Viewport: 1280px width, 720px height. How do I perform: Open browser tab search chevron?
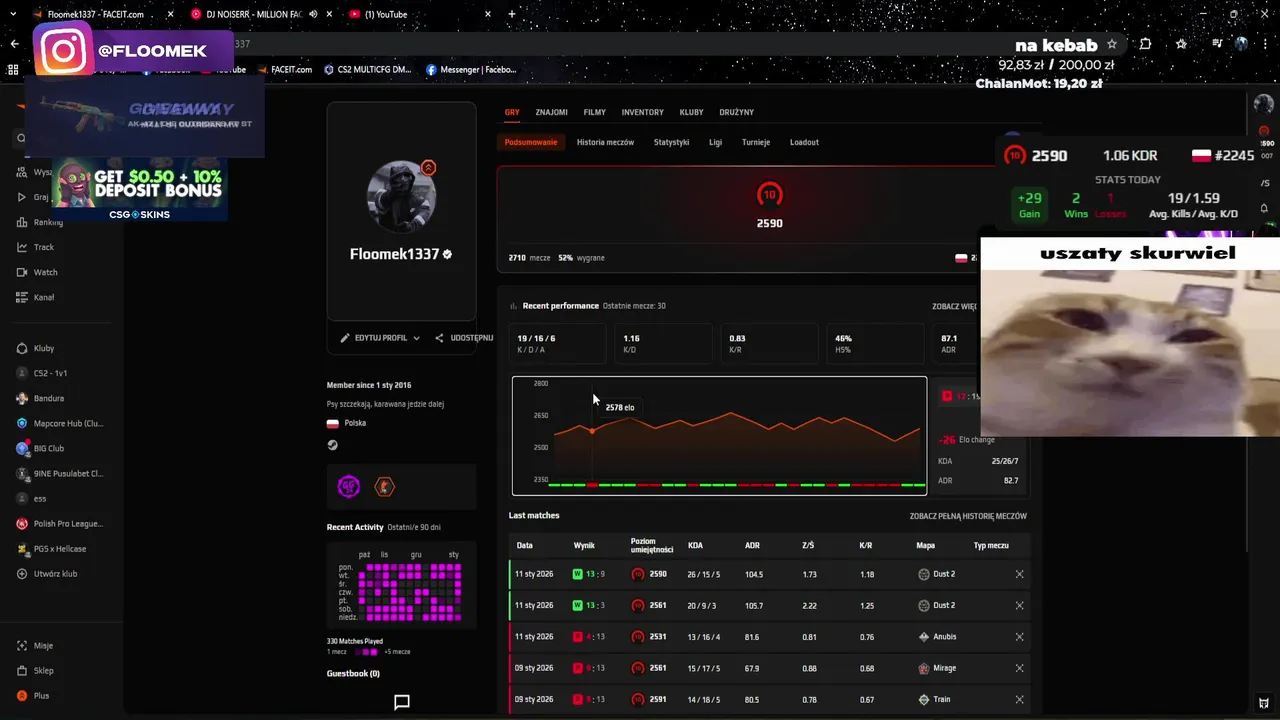13,14
